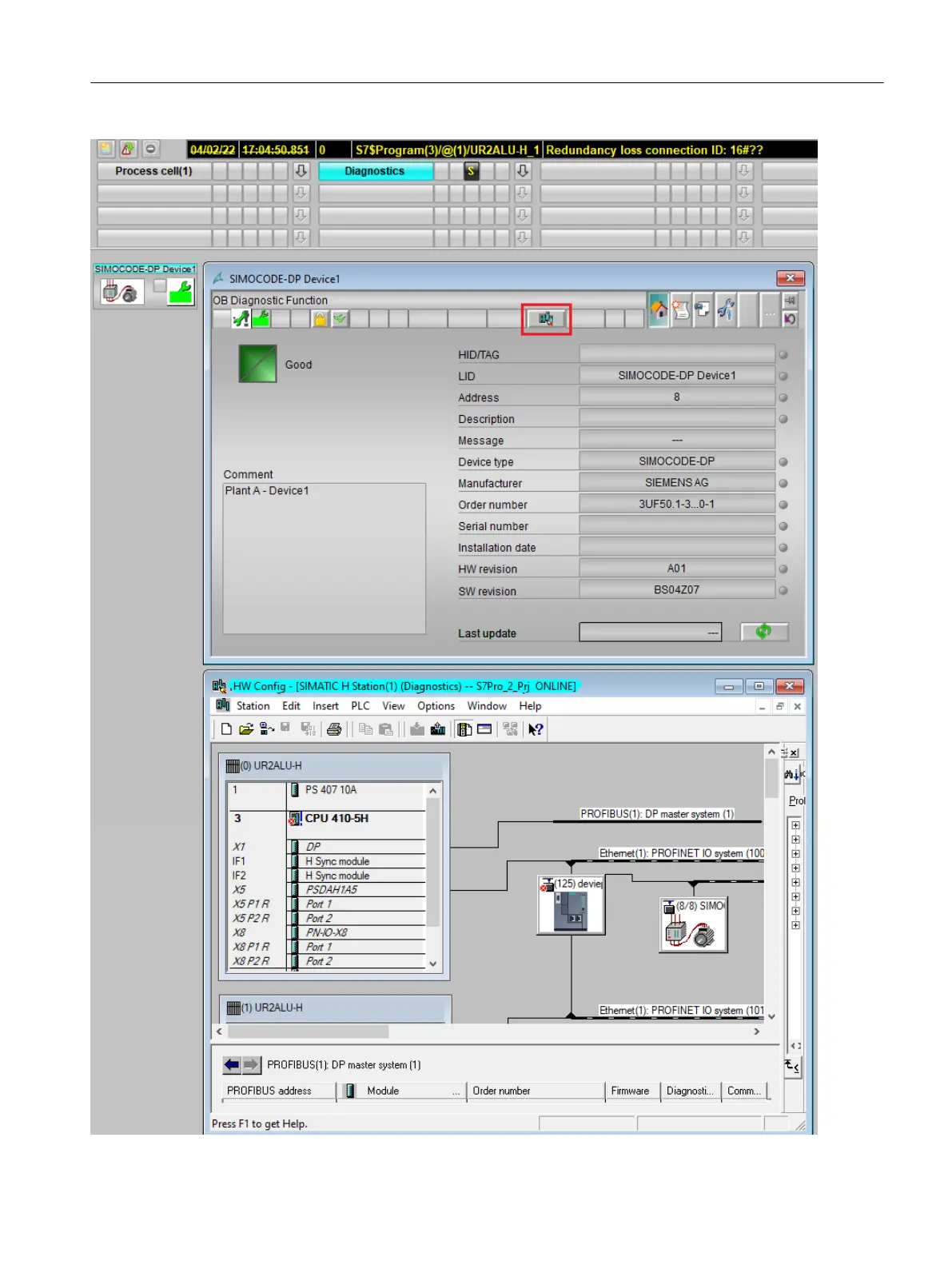Click the blue back arrow beside PROFIBUS(1) label

click(232, 1064)
